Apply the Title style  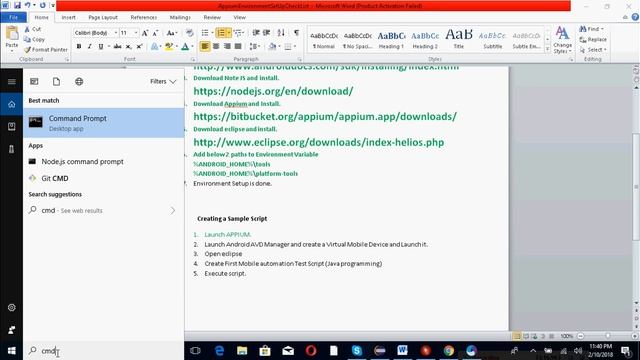459,40
